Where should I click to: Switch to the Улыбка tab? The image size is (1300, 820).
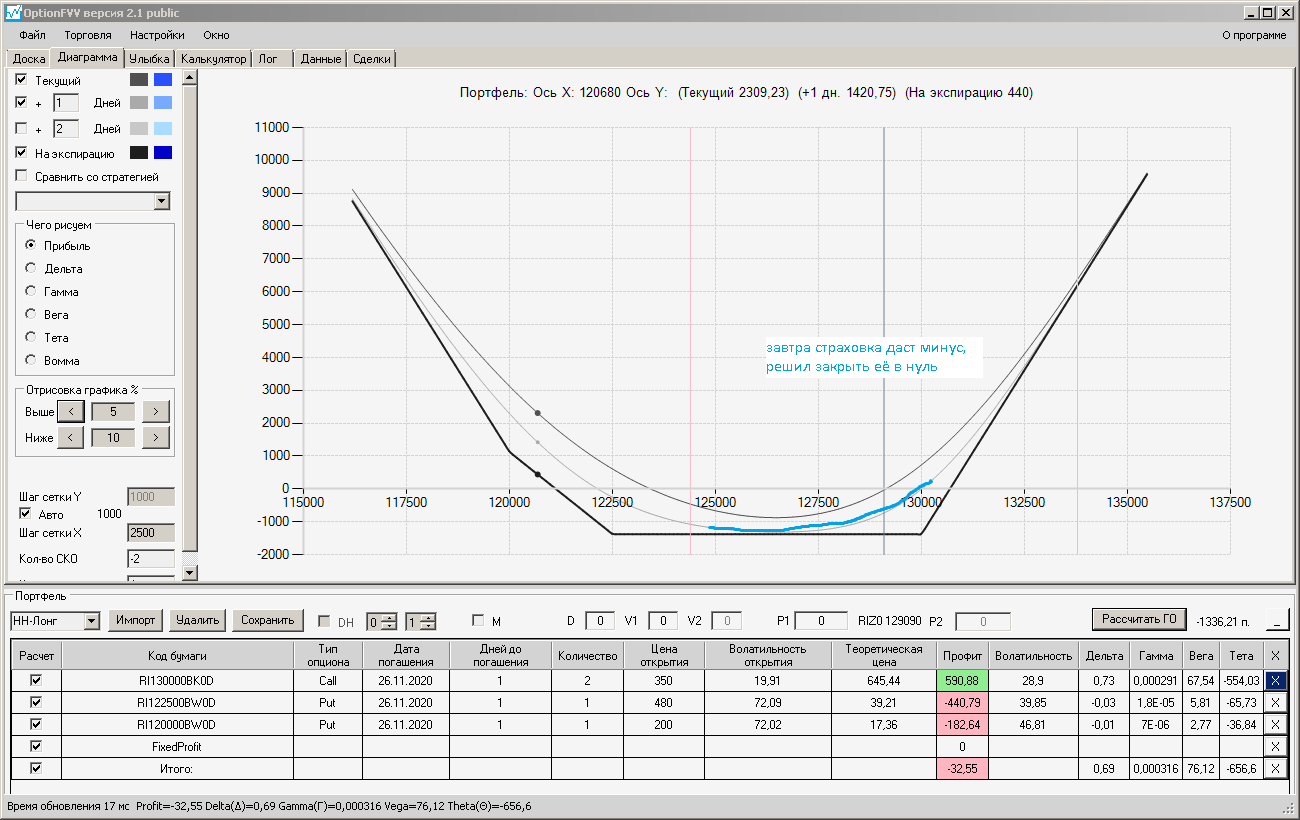coord(150,59)
